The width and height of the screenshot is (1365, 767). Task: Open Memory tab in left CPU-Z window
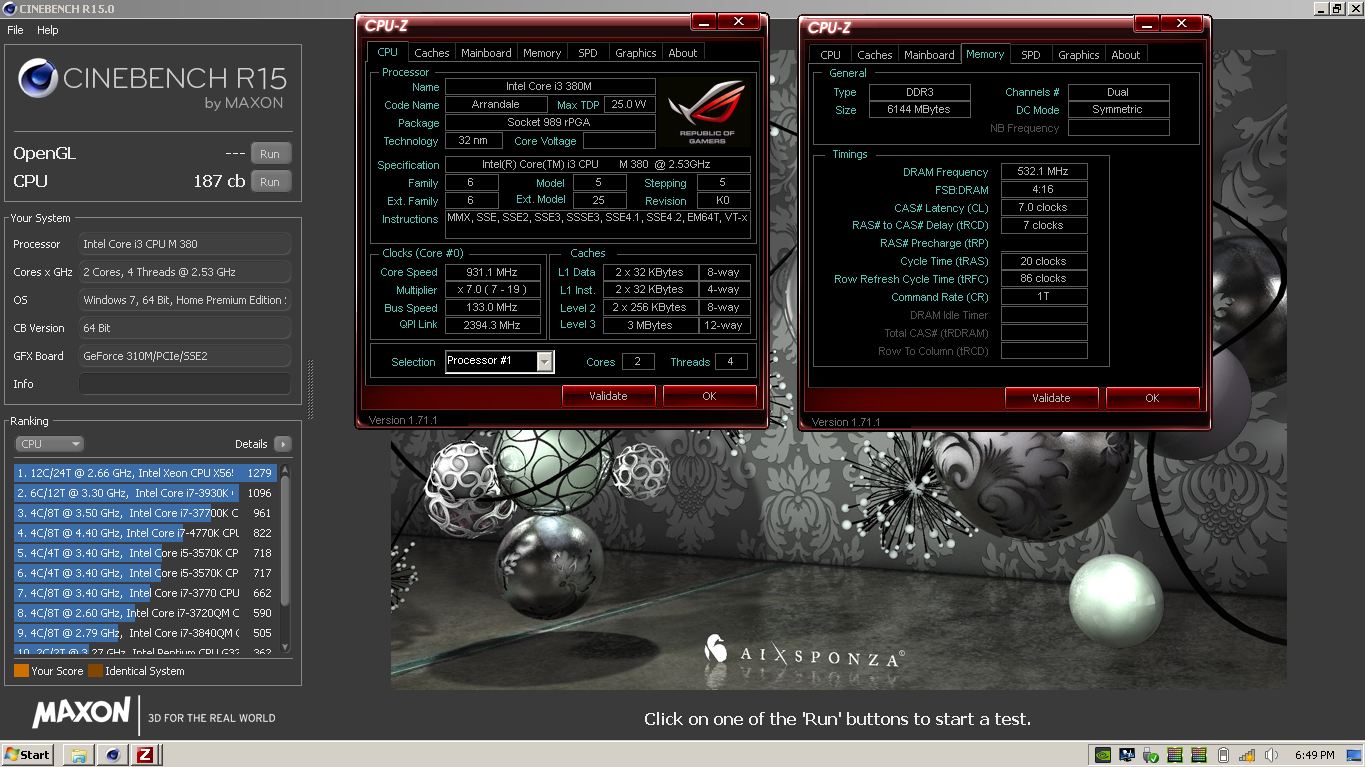click(x=542, y=53)
